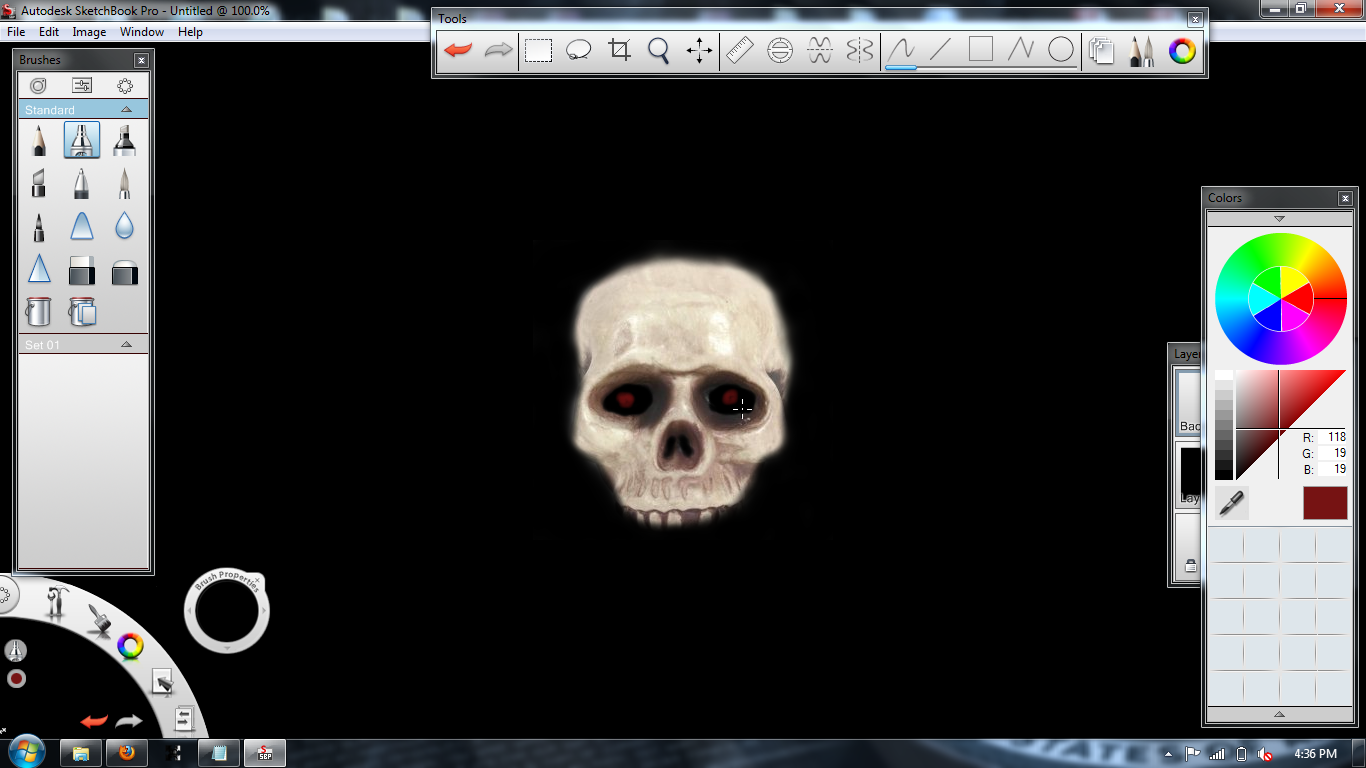
Task: Select the highlighted felt-tip pen brush
Action: 82,140
